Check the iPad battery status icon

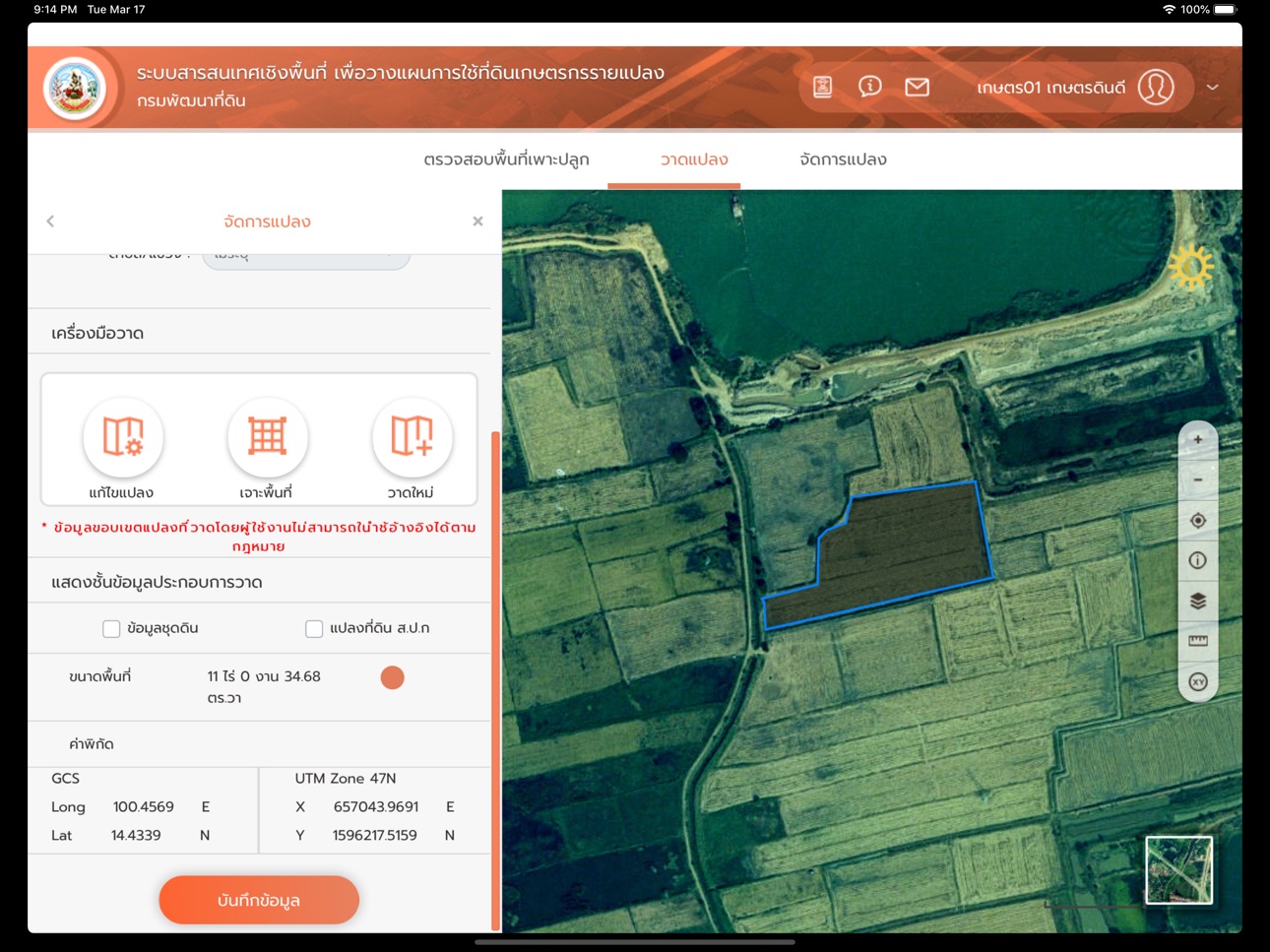1225,10
